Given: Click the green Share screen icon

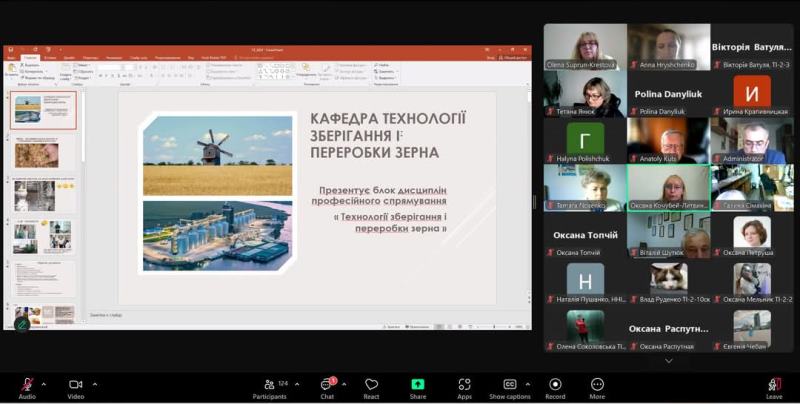Looking at the screenshot, I should [417, 384].
